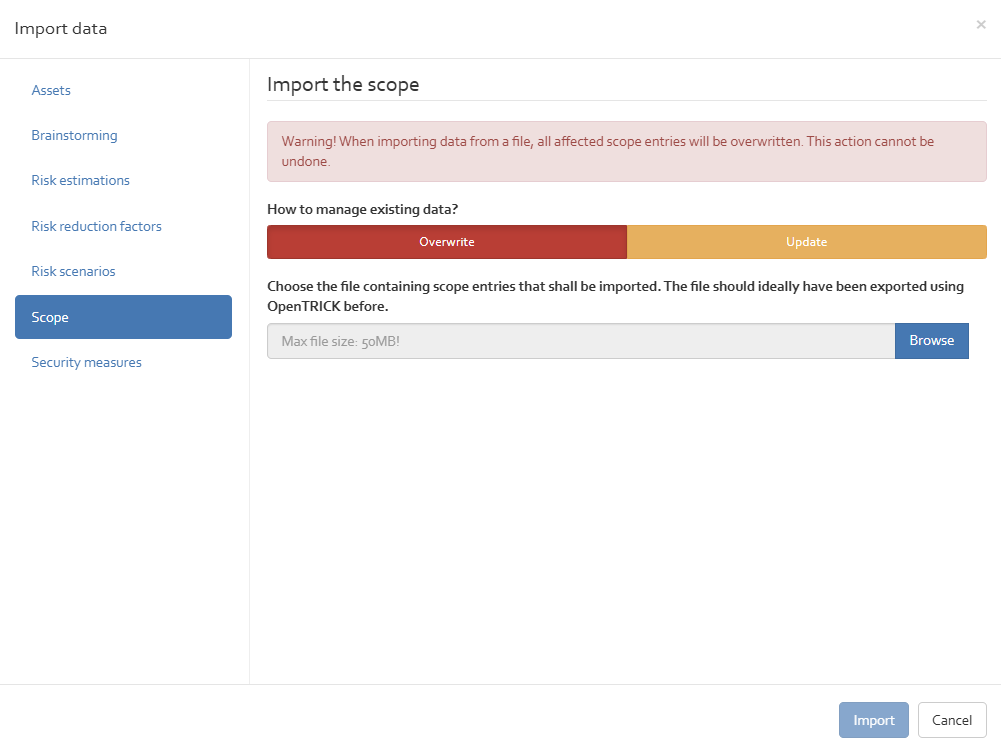Switch to the Brainstorming import tab
Image resolution: width=1001 pixels, height=750 pixels.
pos(74,135)
